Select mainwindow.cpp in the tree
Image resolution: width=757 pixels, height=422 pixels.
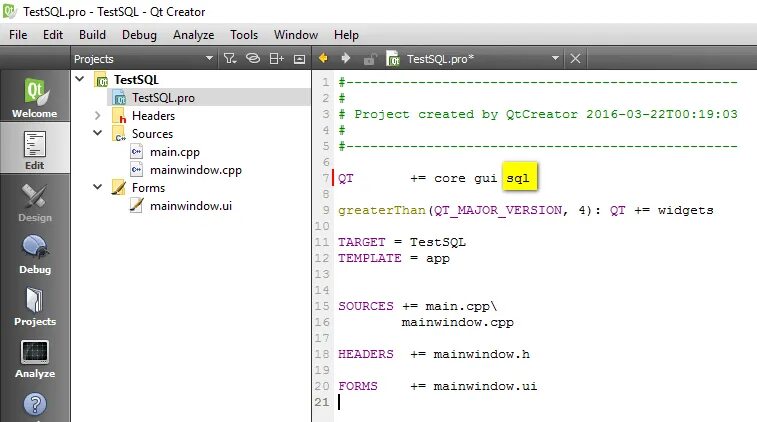(196, 170)
